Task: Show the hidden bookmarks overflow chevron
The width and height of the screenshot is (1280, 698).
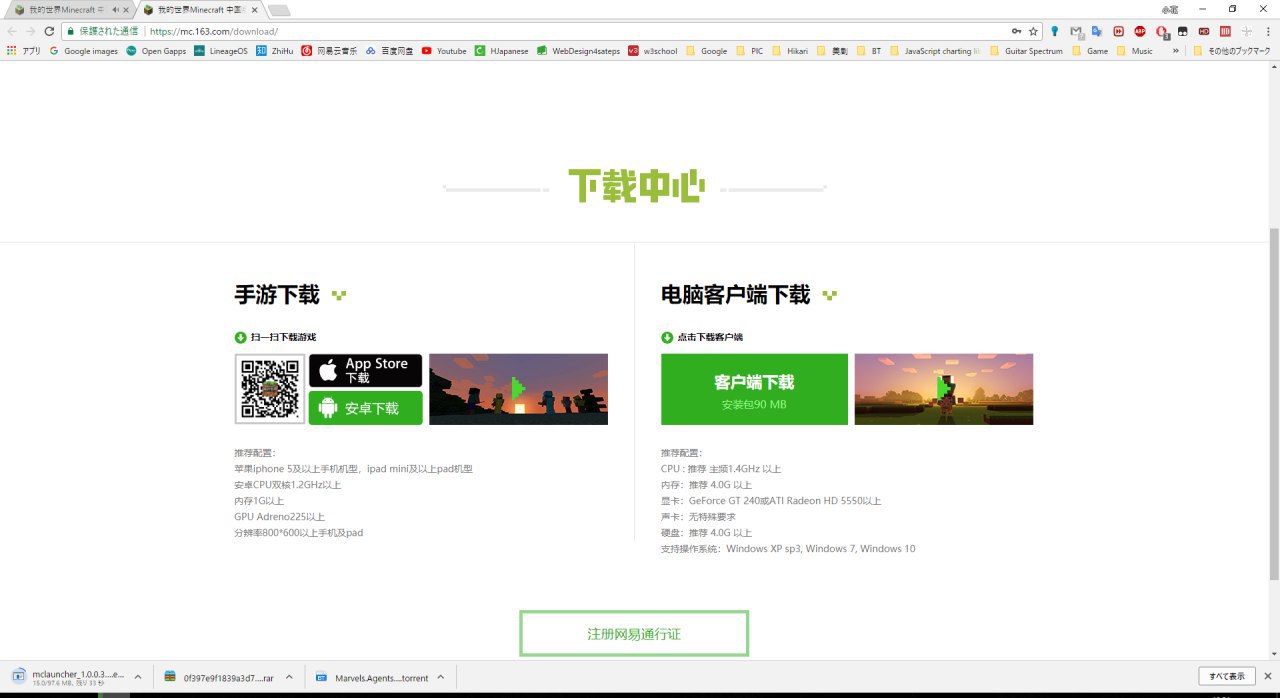Action: (1175, 51)
